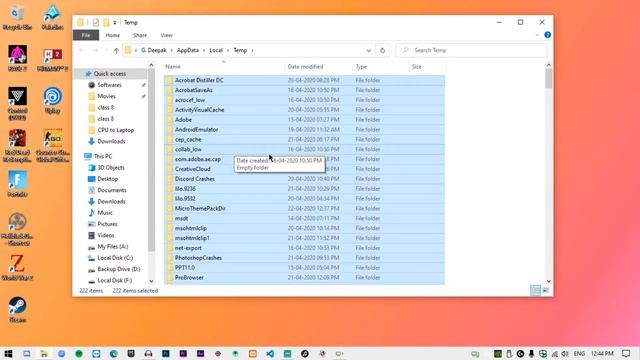Open Videos in navigation pane

(105, 236)
